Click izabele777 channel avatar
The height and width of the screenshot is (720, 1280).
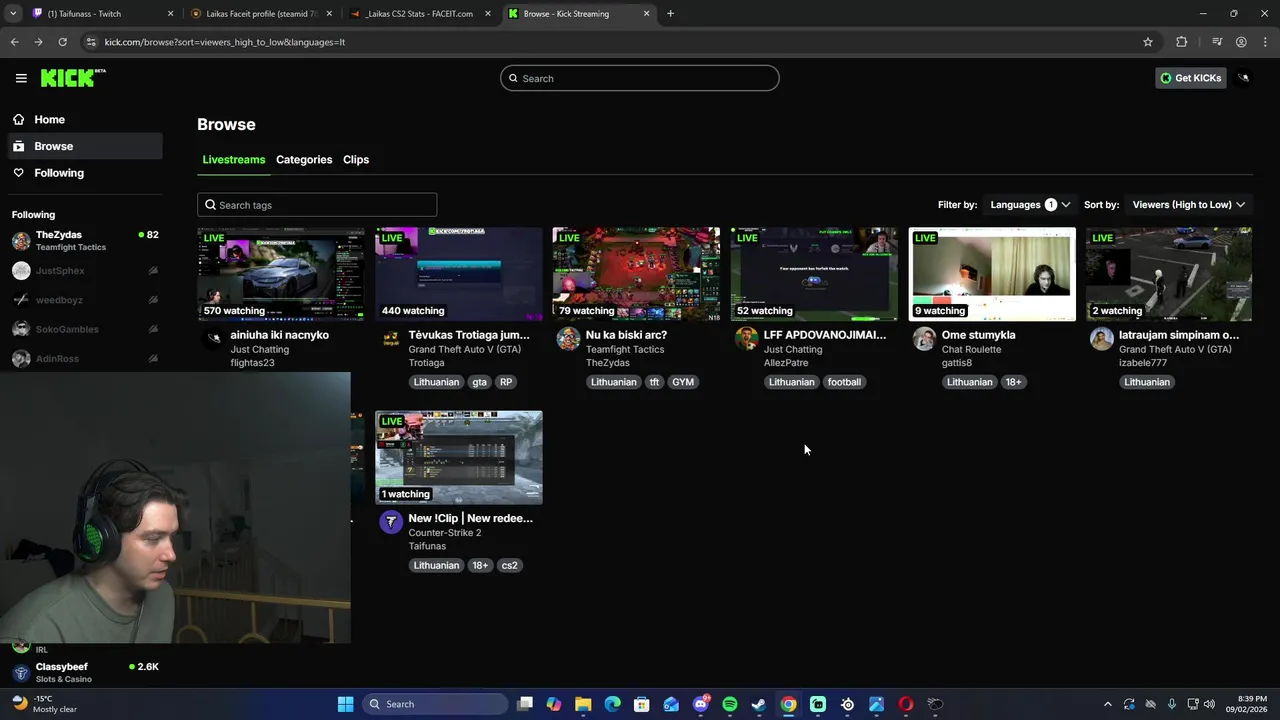tap(1101, 339)
